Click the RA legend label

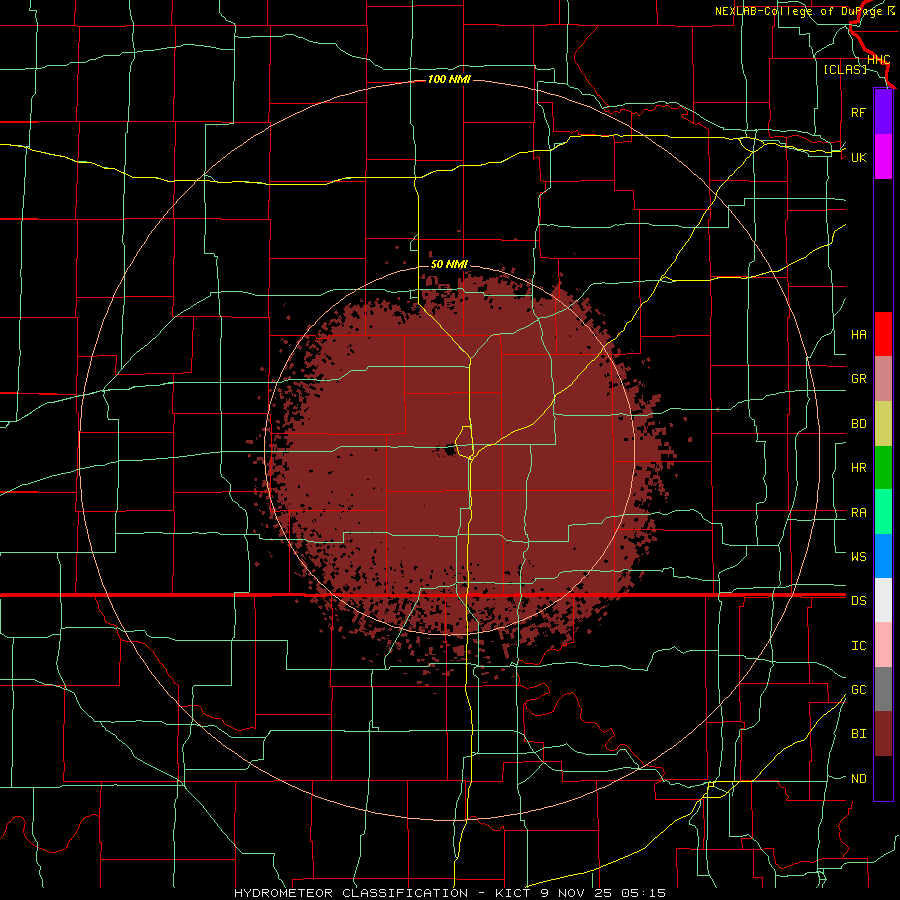tap(858, 513)
